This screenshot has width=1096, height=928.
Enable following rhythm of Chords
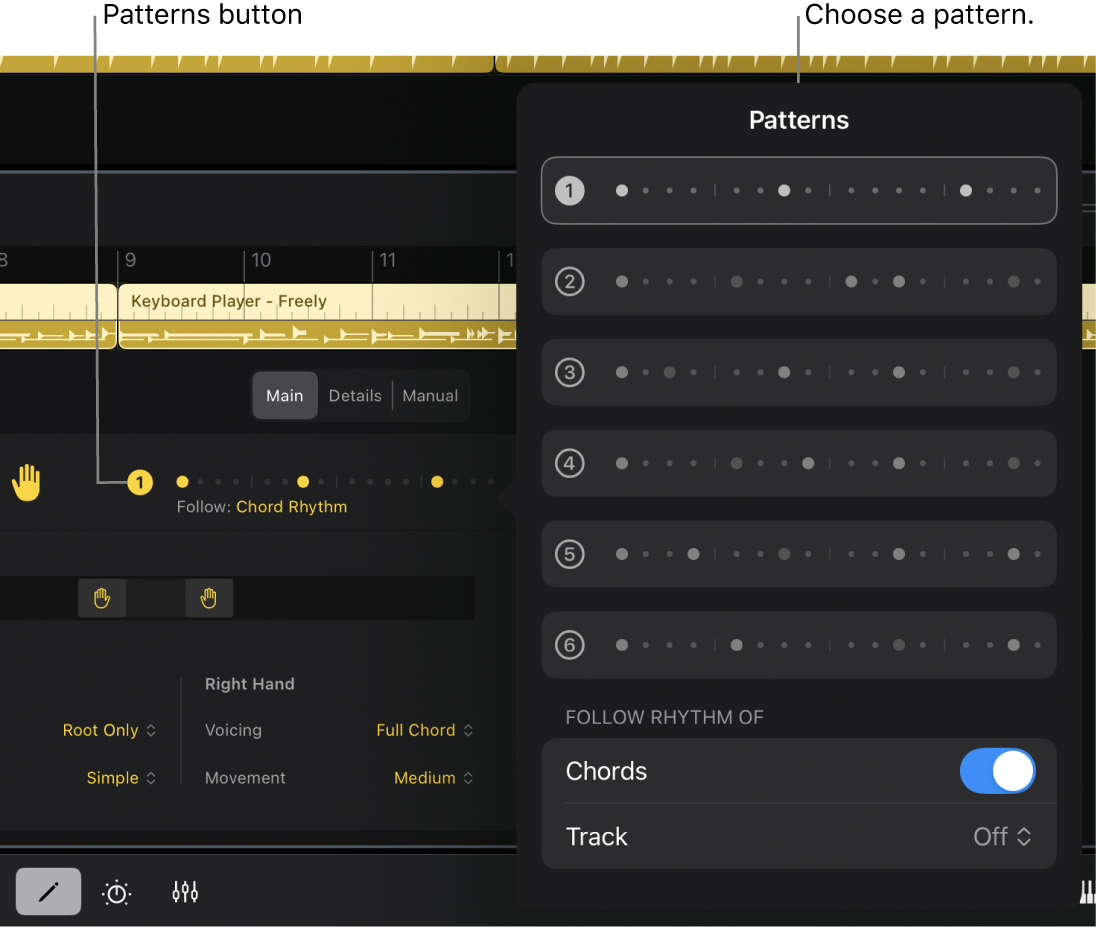pos(997,770)
